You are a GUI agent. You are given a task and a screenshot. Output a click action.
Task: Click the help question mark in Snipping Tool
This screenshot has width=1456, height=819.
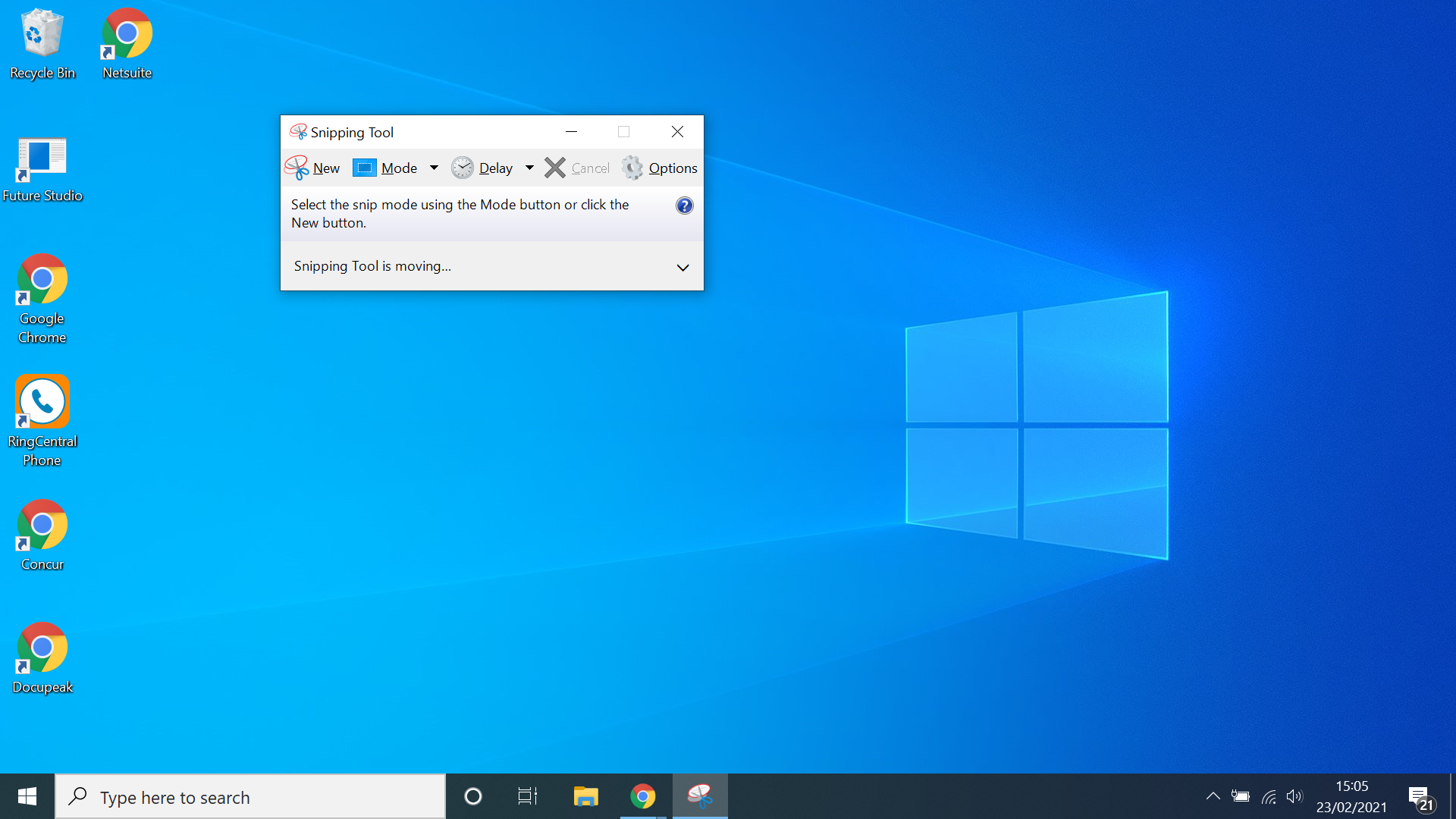coord(684,205)
